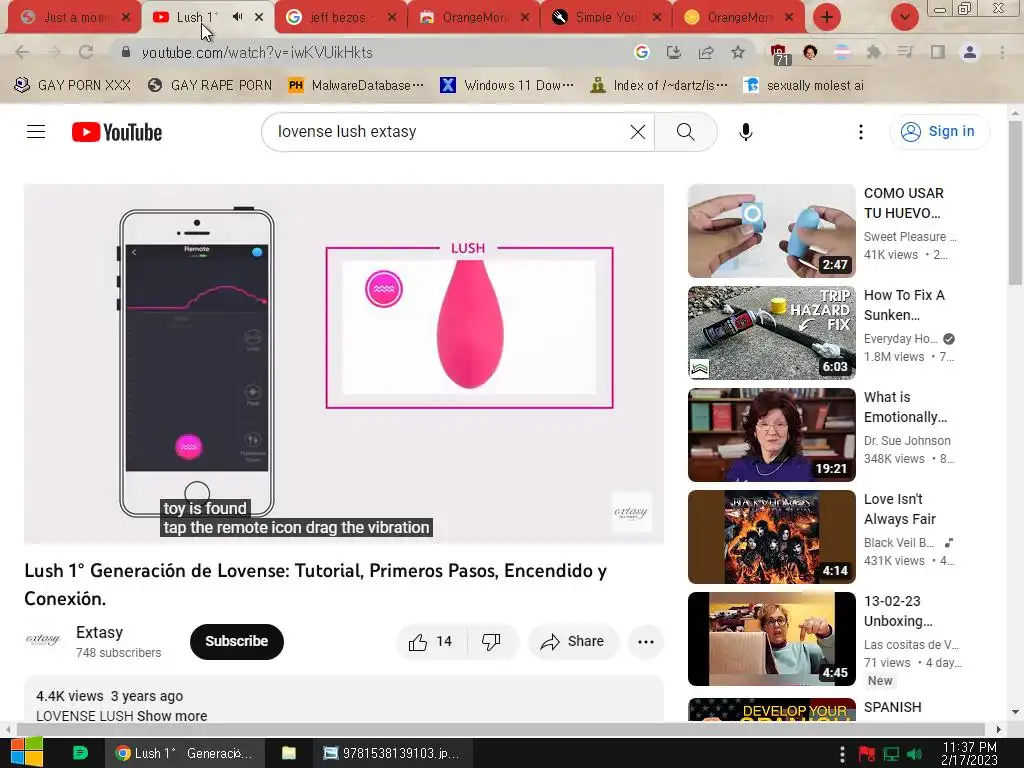Open YouTube settings three-dot menu
The image size is (1024, 768).
861,132
